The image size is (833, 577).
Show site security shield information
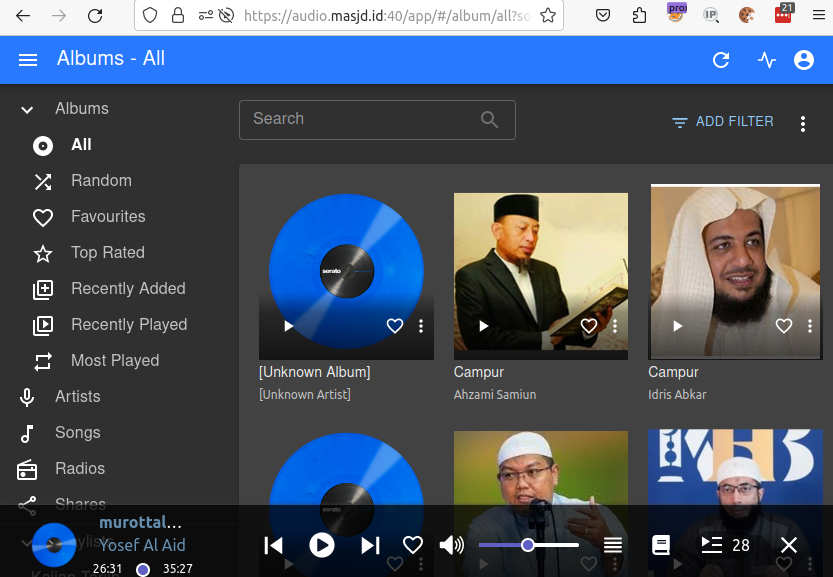pyautogui.click(x=150, y=15)
